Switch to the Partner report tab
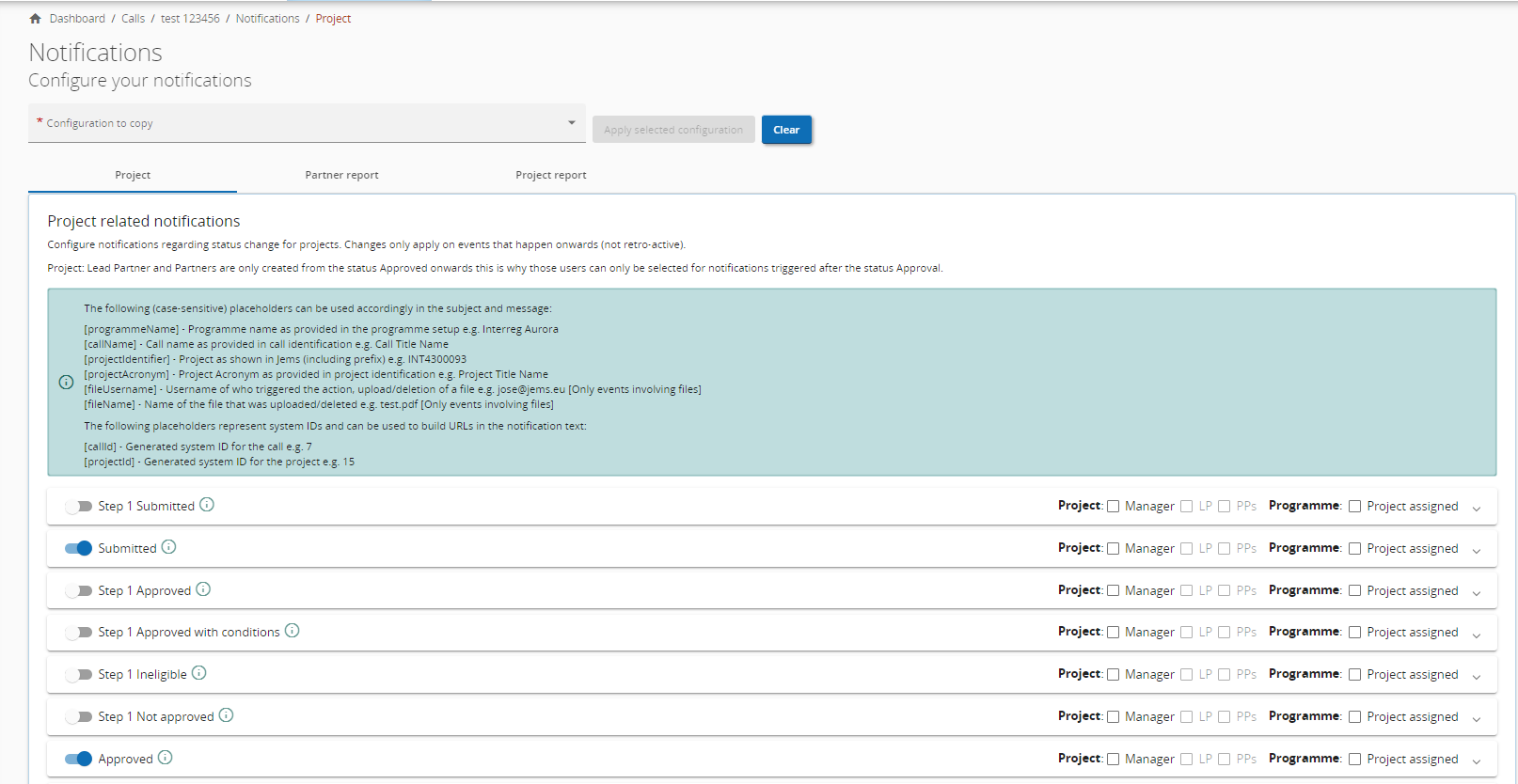The image size is (1518, 784). click(341, 175)
